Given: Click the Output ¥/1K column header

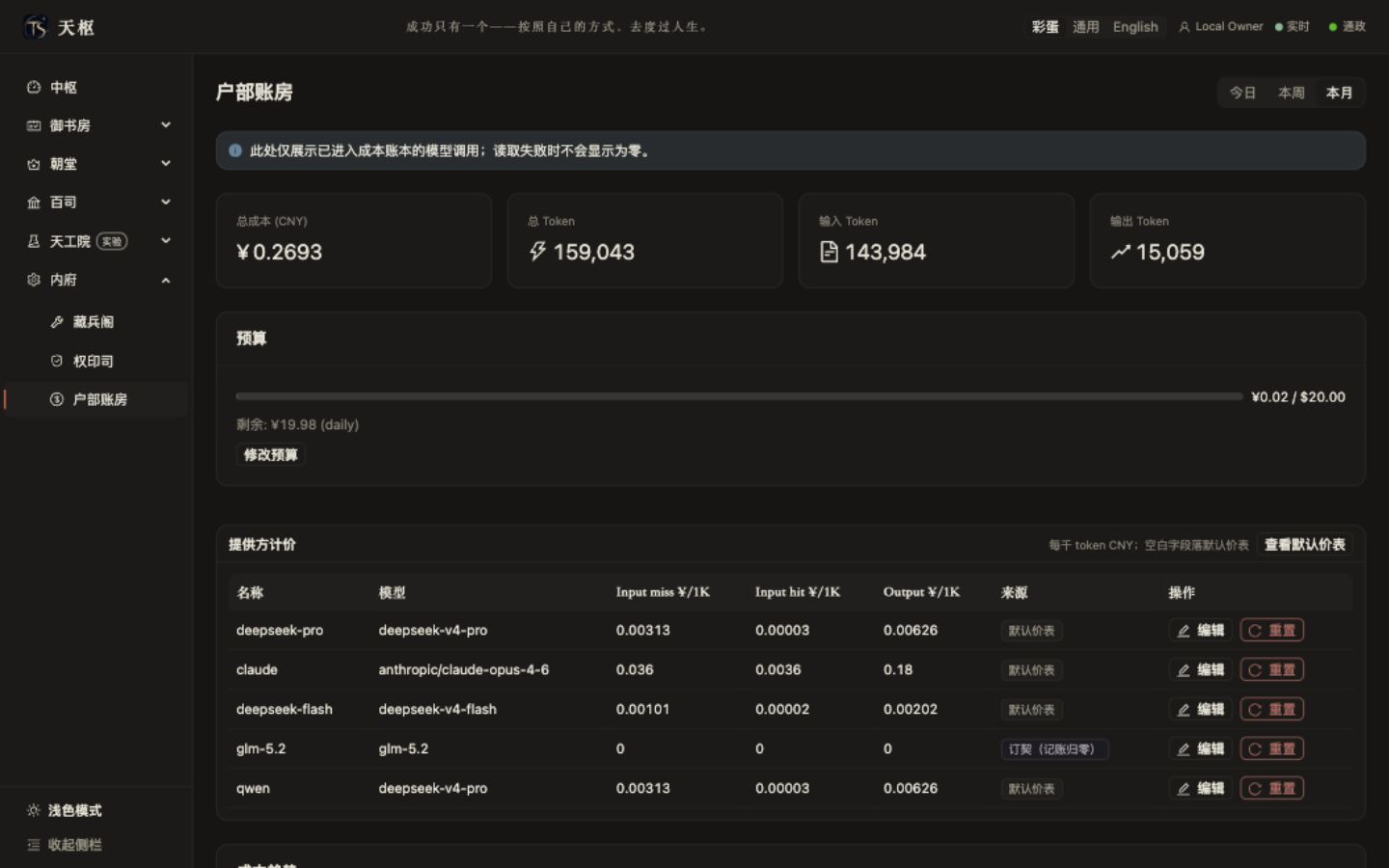Looking at the screenshot, I should pyautogui.click(x=921, y=592).
